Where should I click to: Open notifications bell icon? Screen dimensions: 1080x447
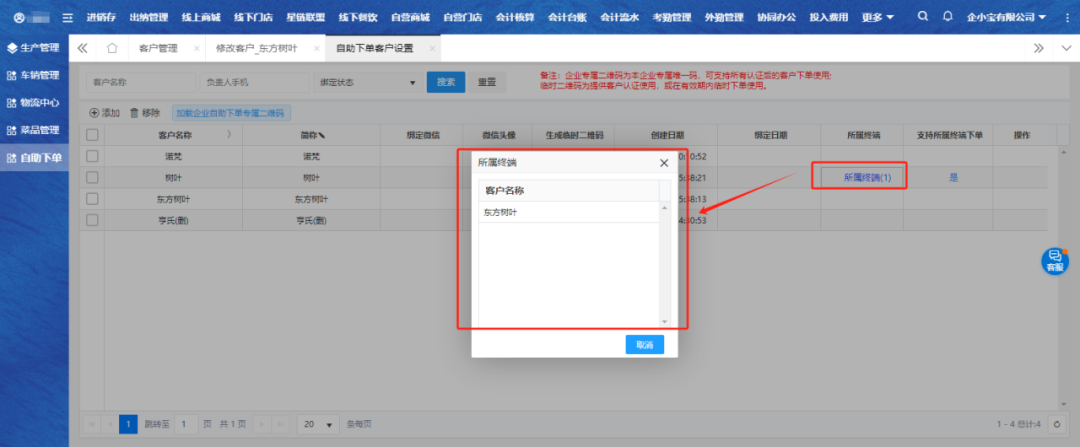click(x=947, y=17)
